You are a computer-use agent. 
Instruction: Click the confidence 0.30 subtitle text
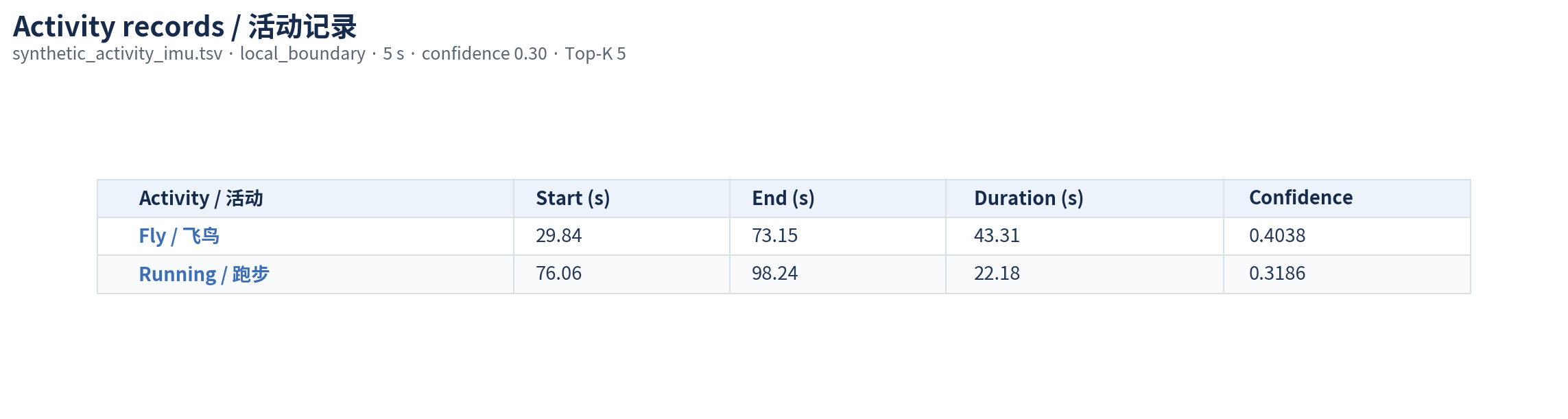484,54
